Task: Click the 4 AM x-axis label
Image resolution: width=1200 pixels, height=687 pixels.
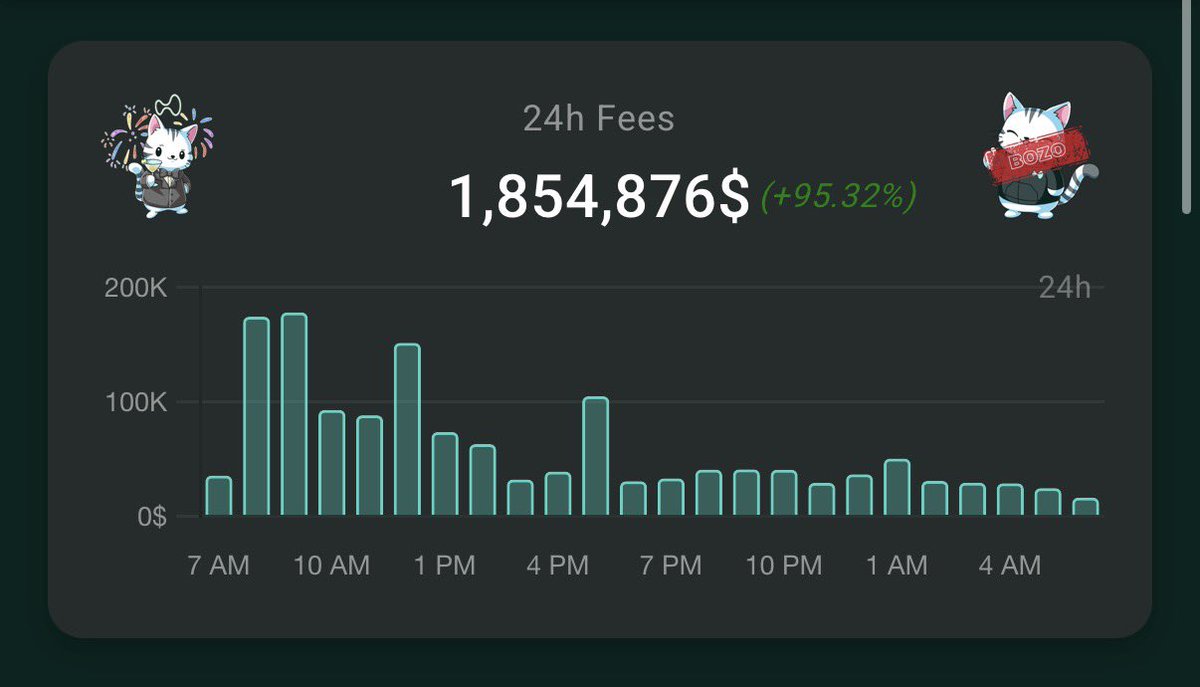Action: tap(1010, 566)
